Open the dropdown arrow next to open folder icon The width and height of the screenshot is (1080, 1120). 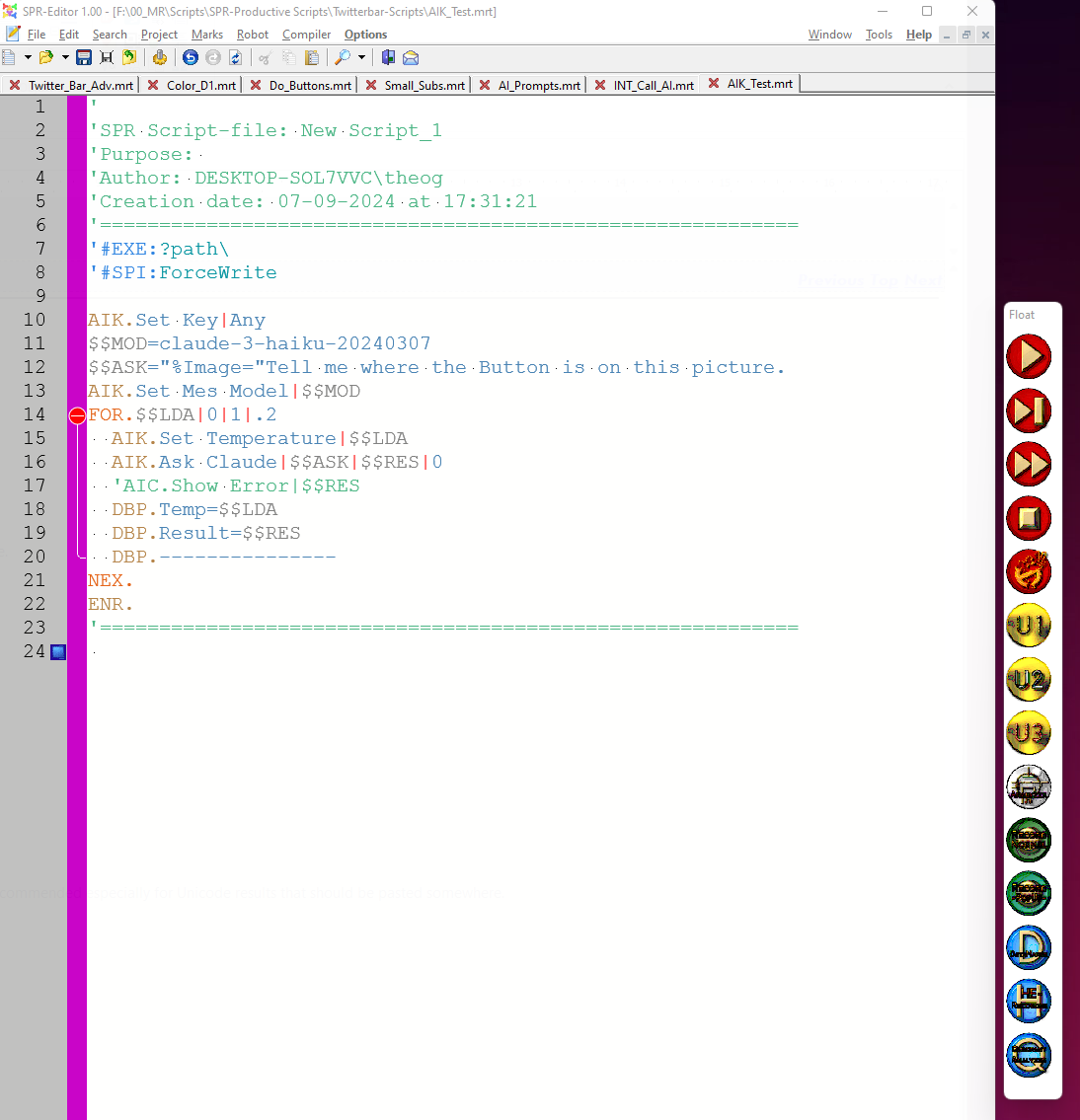click(x=65, y=58)
